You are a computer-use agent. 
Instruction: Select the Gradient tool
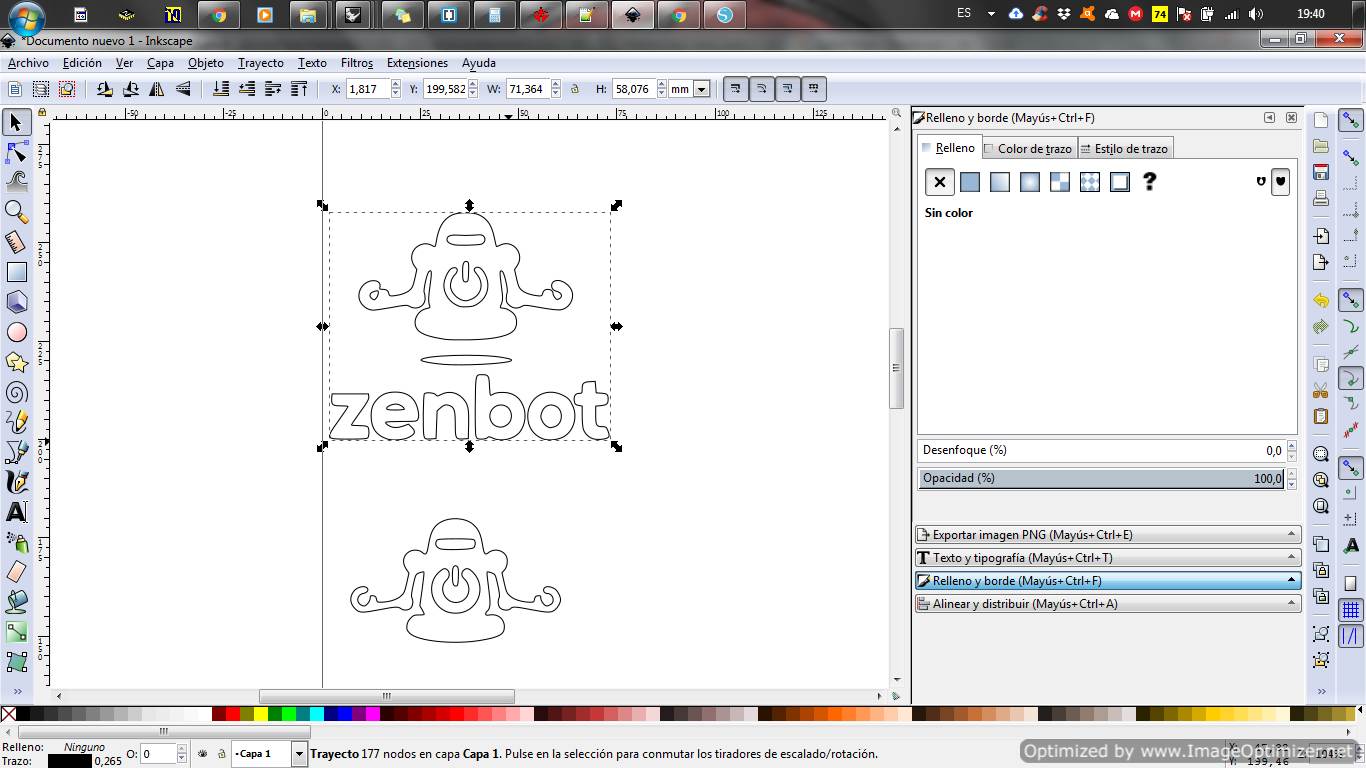[x=16, y=632]
